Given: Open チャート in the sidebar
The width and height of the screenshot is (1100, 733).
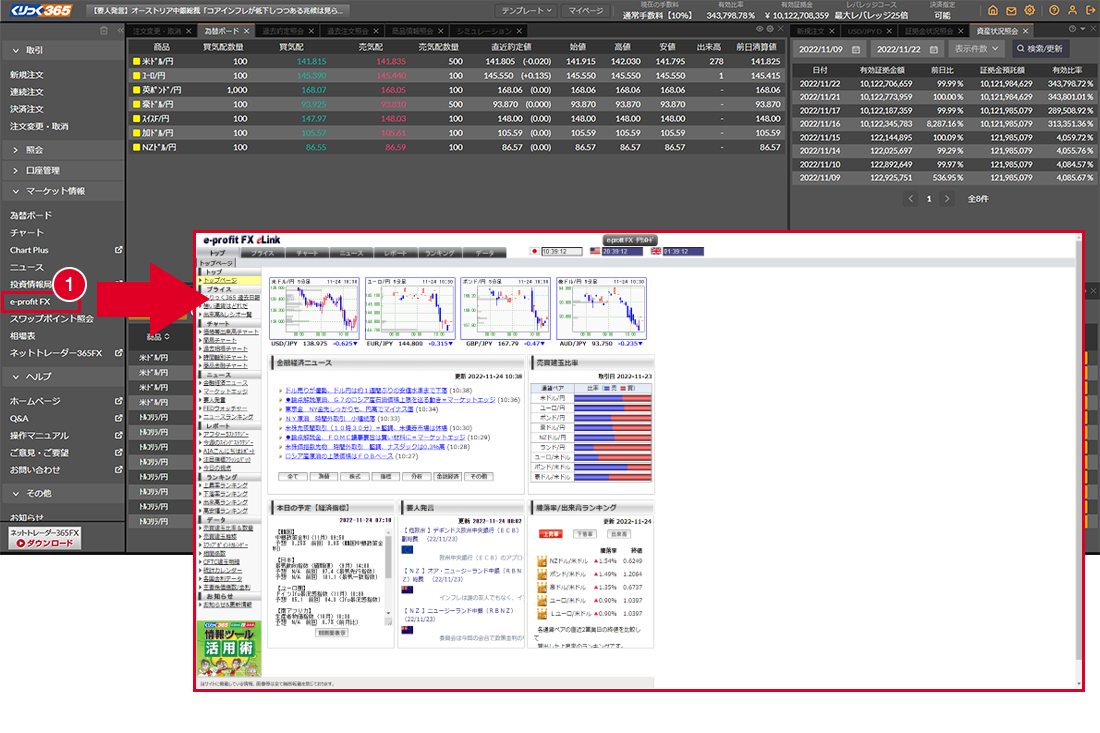Looking at the screenshot, I should 27,233.
